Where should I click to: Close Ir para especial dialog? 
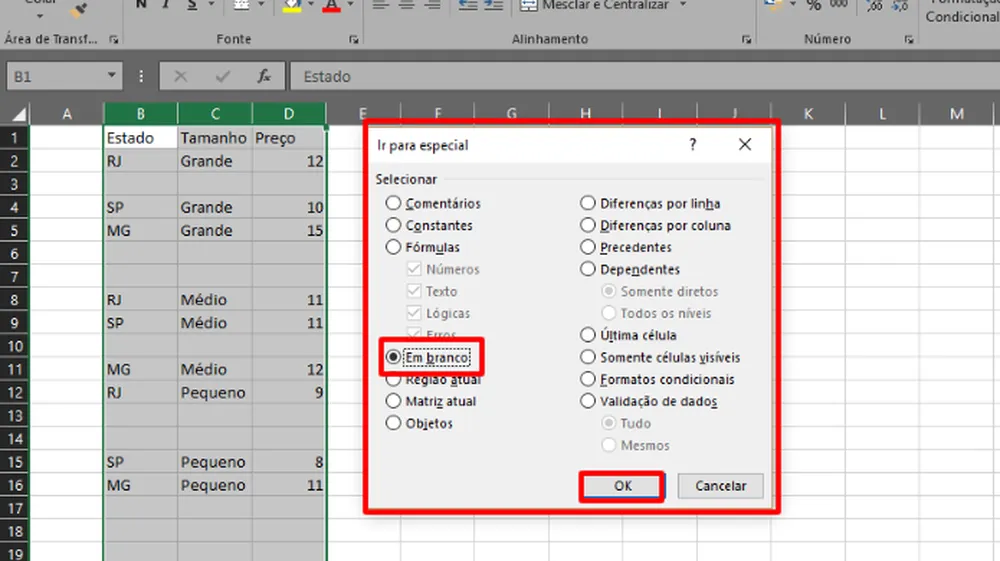point(745,145)
